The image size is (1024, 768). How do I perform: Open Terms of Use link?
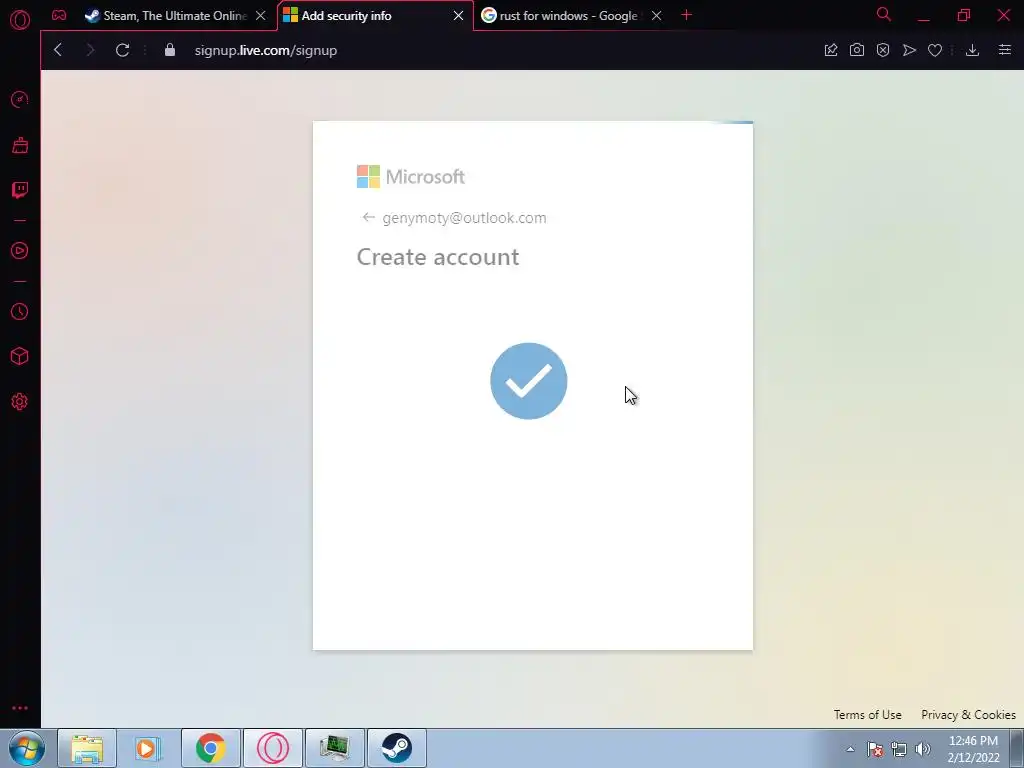pos(867,714)
